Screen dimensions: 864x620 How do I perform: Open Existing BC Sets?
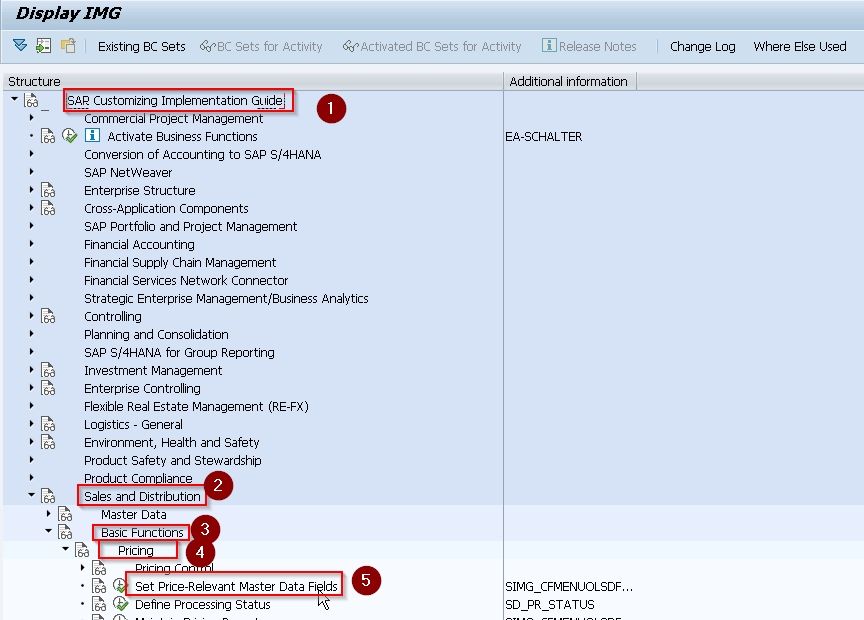point(142,46)
